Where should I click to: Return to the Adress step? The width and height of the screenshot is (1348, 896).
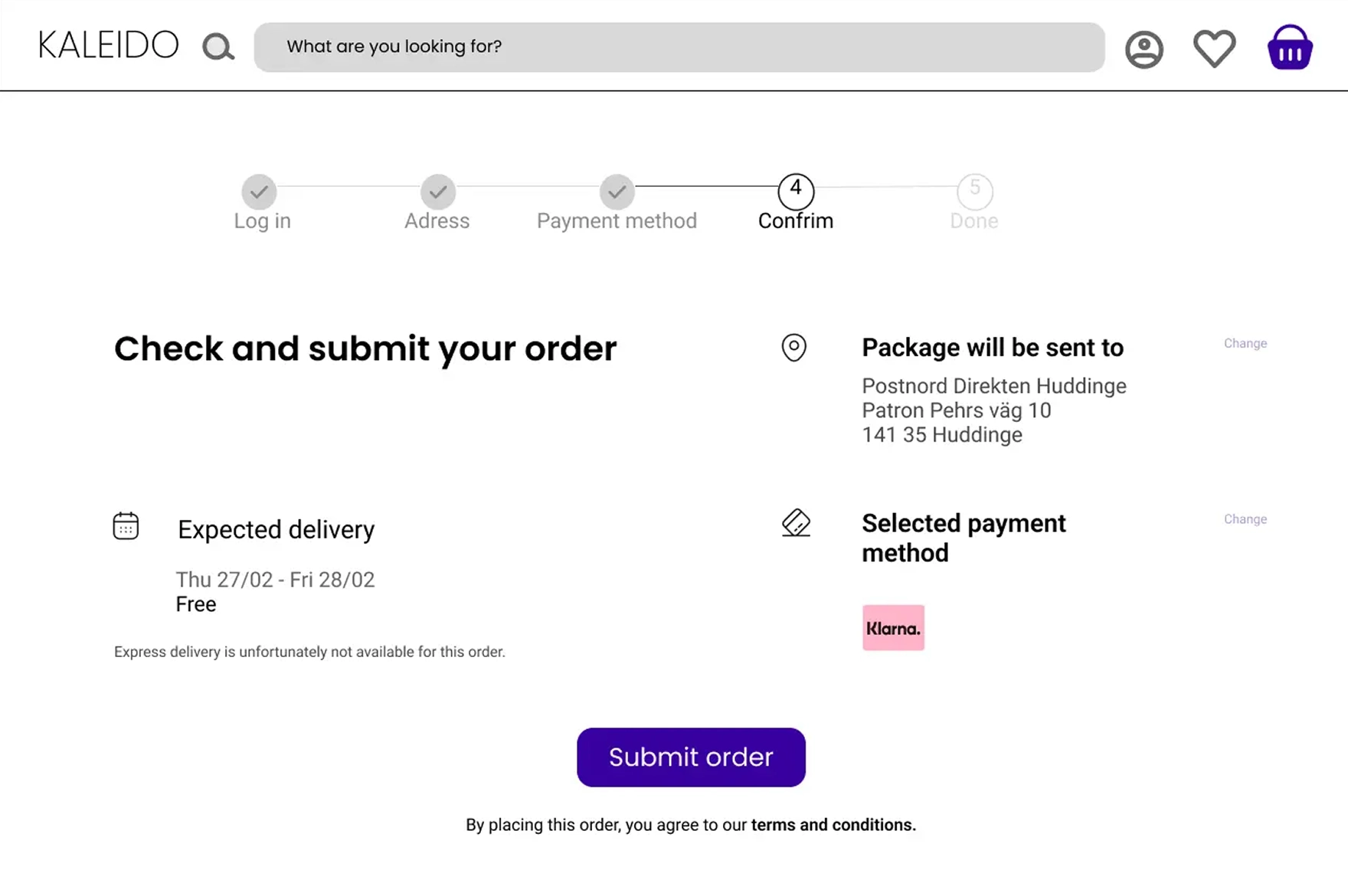coord(437,191)
